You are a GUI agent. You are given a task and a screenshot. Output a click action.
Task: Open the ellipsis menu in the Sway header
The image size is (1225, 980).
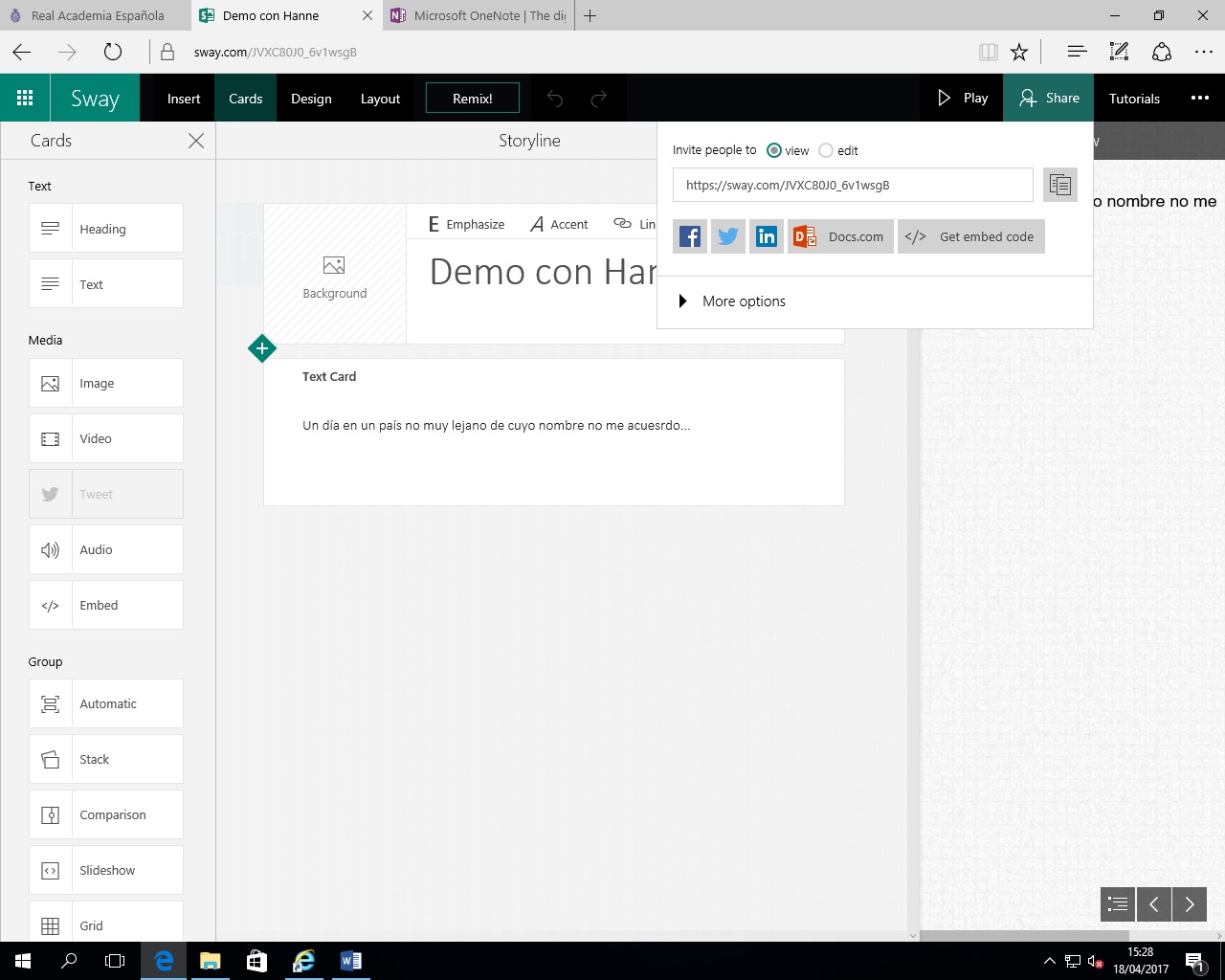pyautogui.click(x=1199, y=98)
